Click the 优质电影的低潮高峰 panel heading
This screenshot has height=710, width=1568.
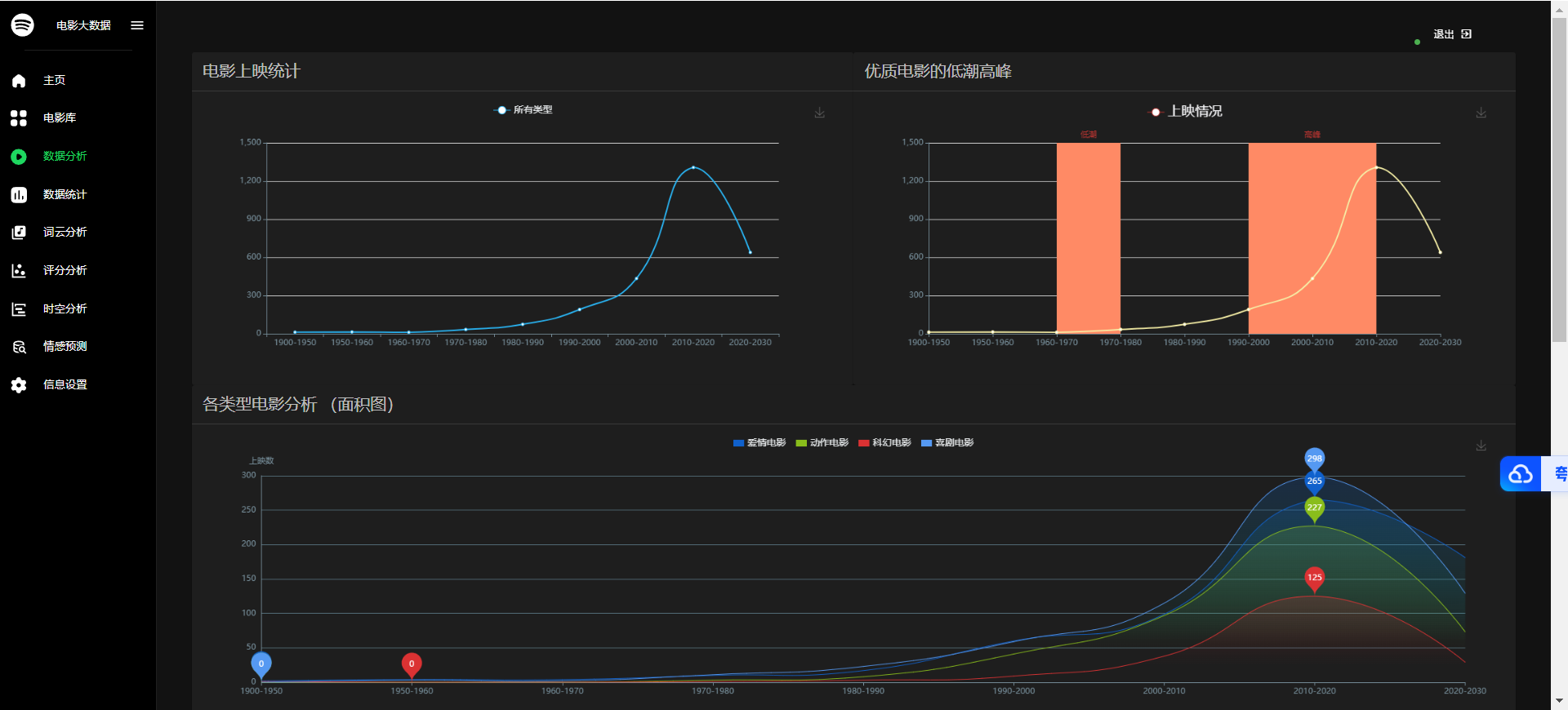938,72
